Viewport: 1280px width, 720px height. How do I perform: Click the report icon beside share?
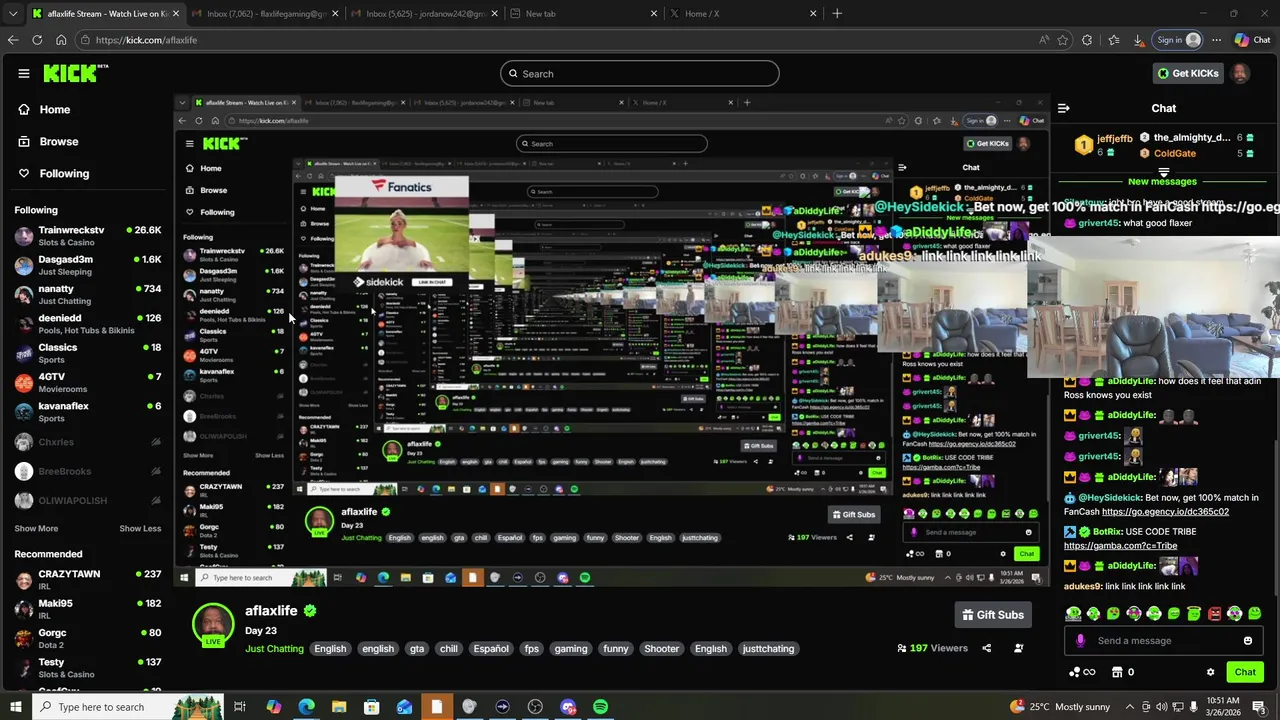[x=1018, y=648]
